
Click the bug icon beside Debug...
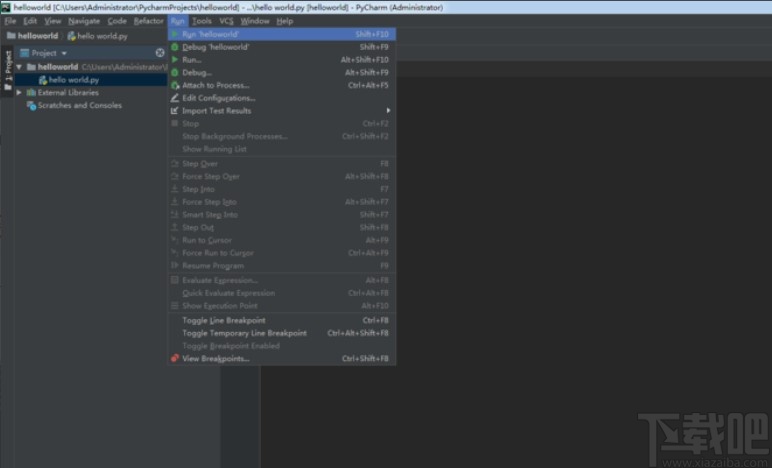coord(174,72)
